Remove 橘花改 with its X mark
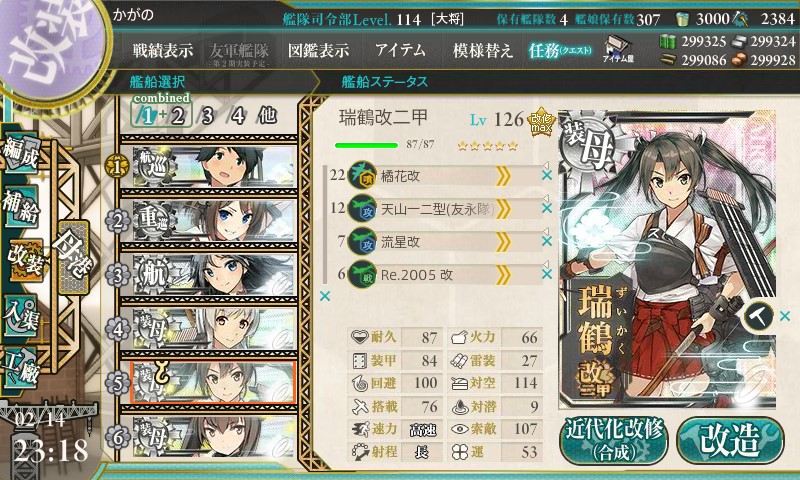Viewport: 800px width, 480px height. [547, 175]
